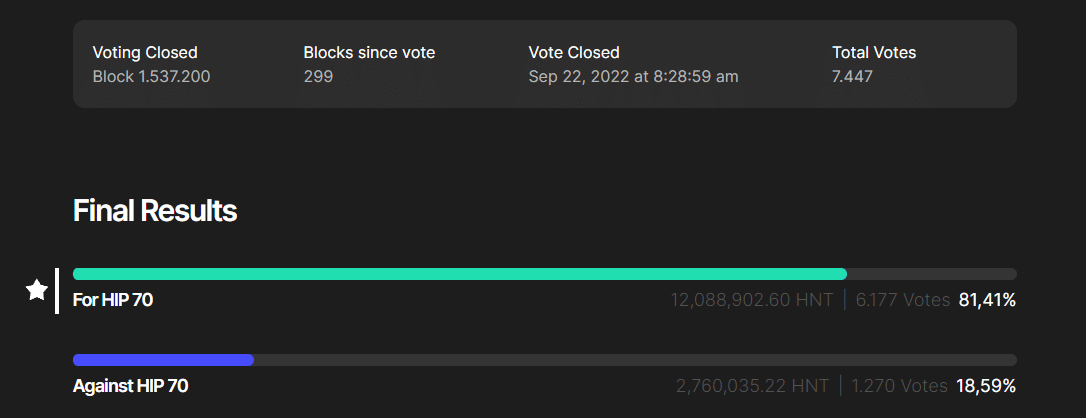Click the "1.270 Votes" count
1086x418 pixels.
[900, 385]
